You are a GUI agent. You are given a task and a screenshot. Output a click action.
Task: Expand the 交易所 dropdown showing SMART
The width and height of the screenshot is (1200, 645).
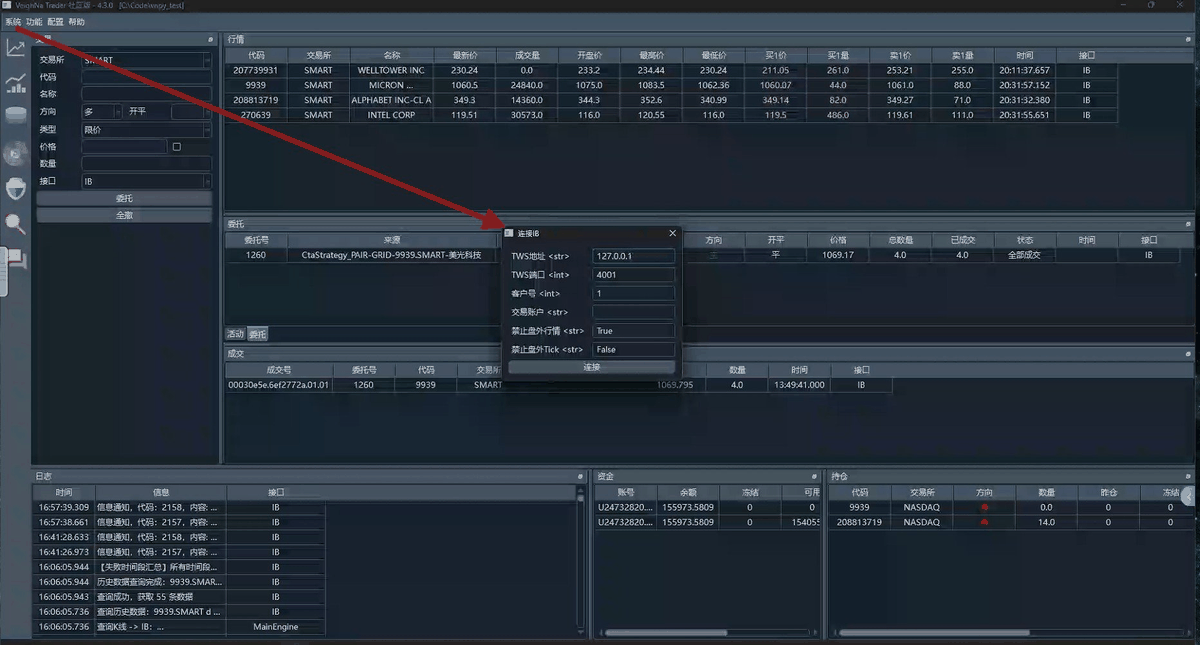point(147,60)
